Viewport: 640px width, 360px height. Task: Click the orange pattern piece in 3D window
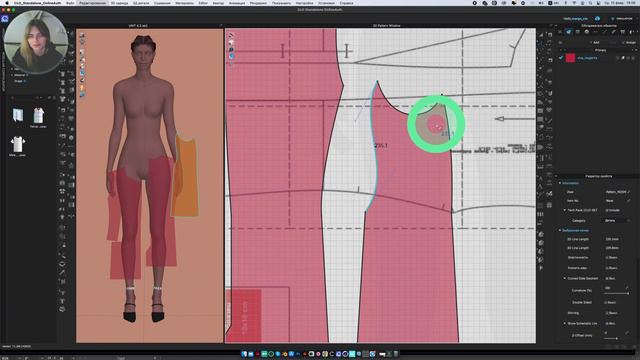click(x=186, y=178)
